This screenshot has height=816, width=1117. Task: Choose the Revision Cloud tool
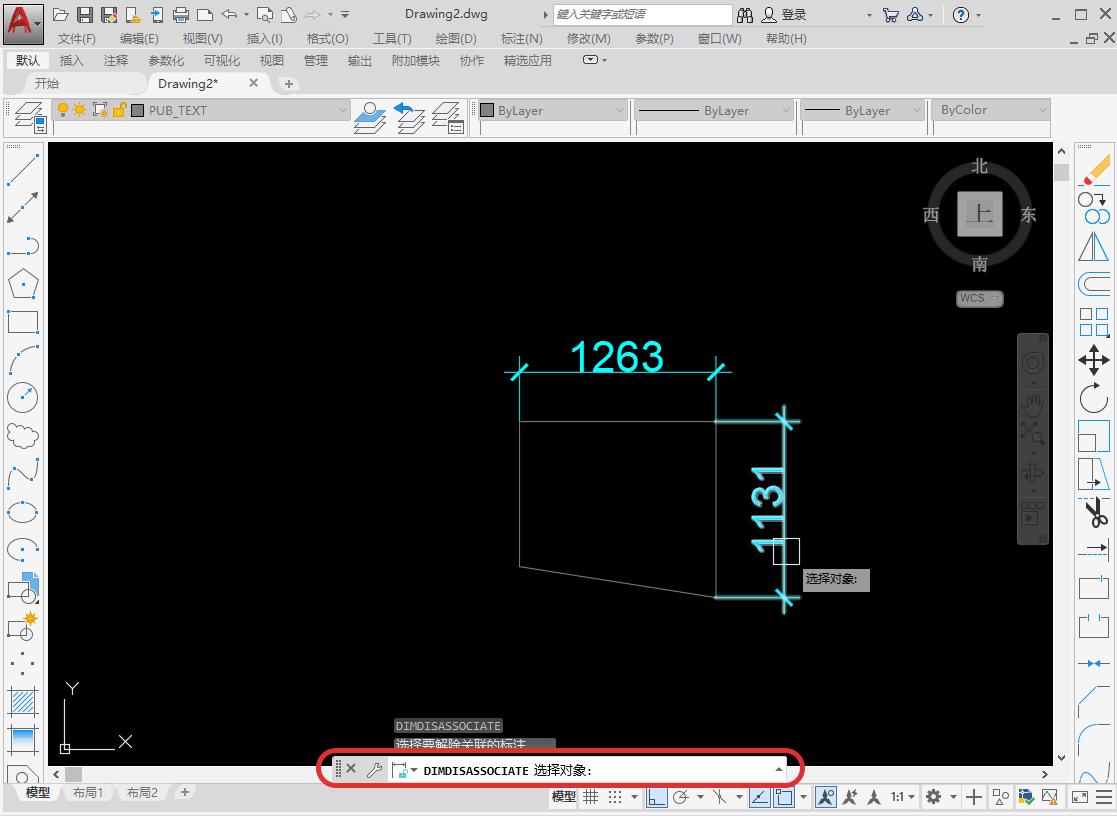[22, 436]
